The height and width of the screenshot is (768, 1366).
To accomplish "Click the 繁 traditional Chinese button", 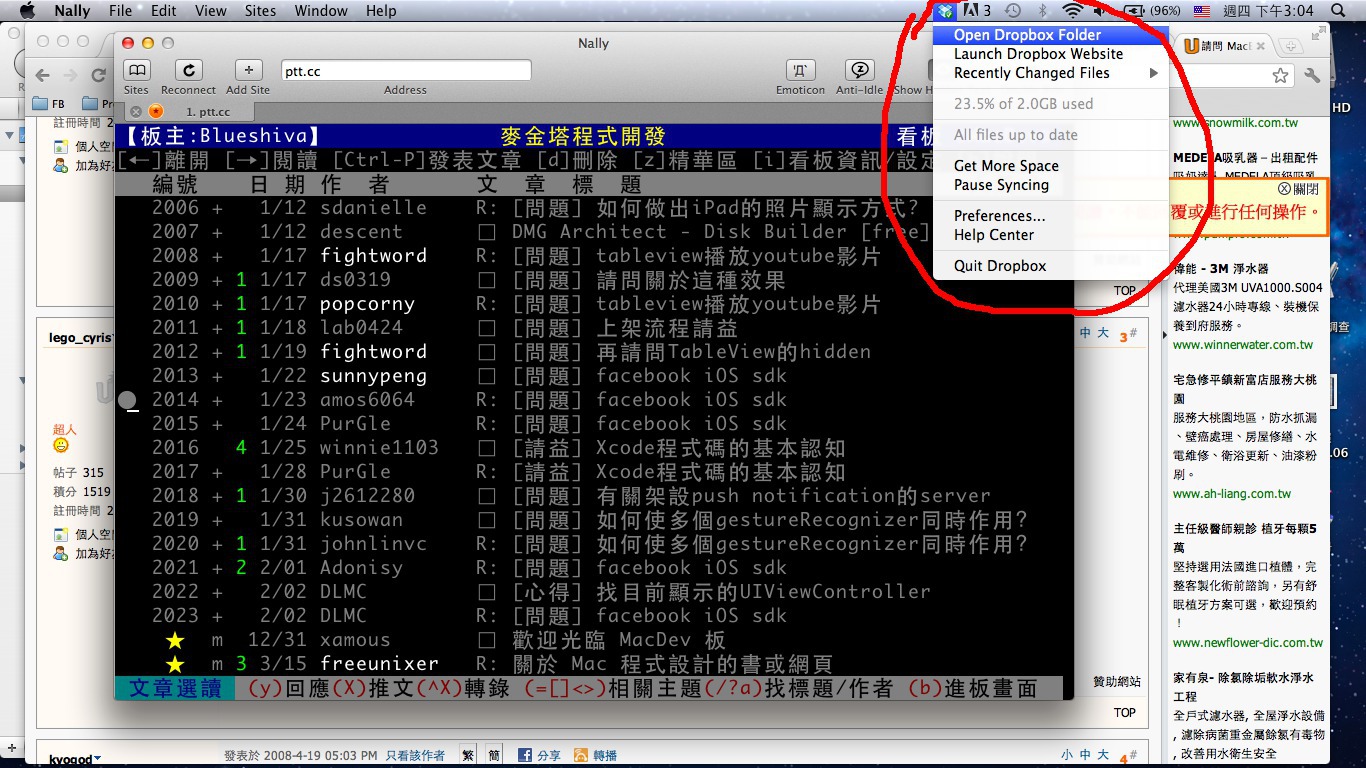I will click(x=467, y=756).
